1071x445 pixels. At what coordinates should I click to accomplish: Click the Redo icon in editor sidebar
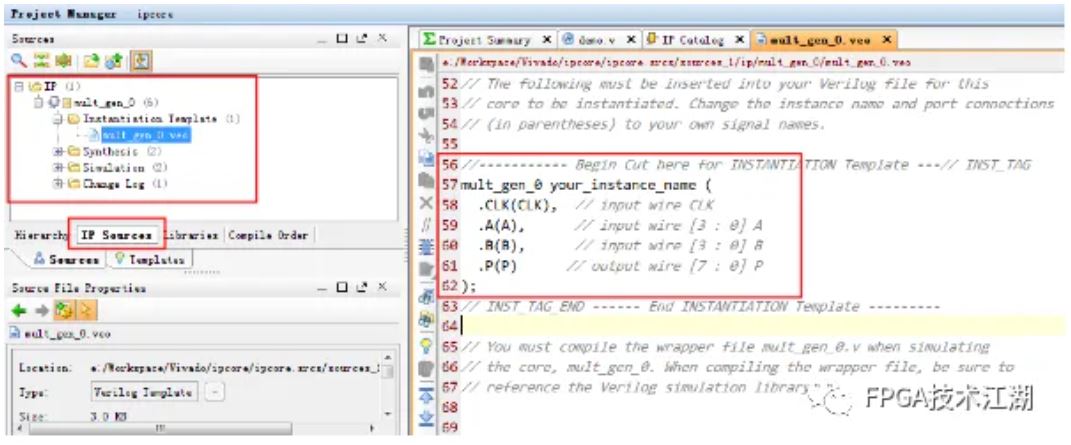(x=427, y=112)
